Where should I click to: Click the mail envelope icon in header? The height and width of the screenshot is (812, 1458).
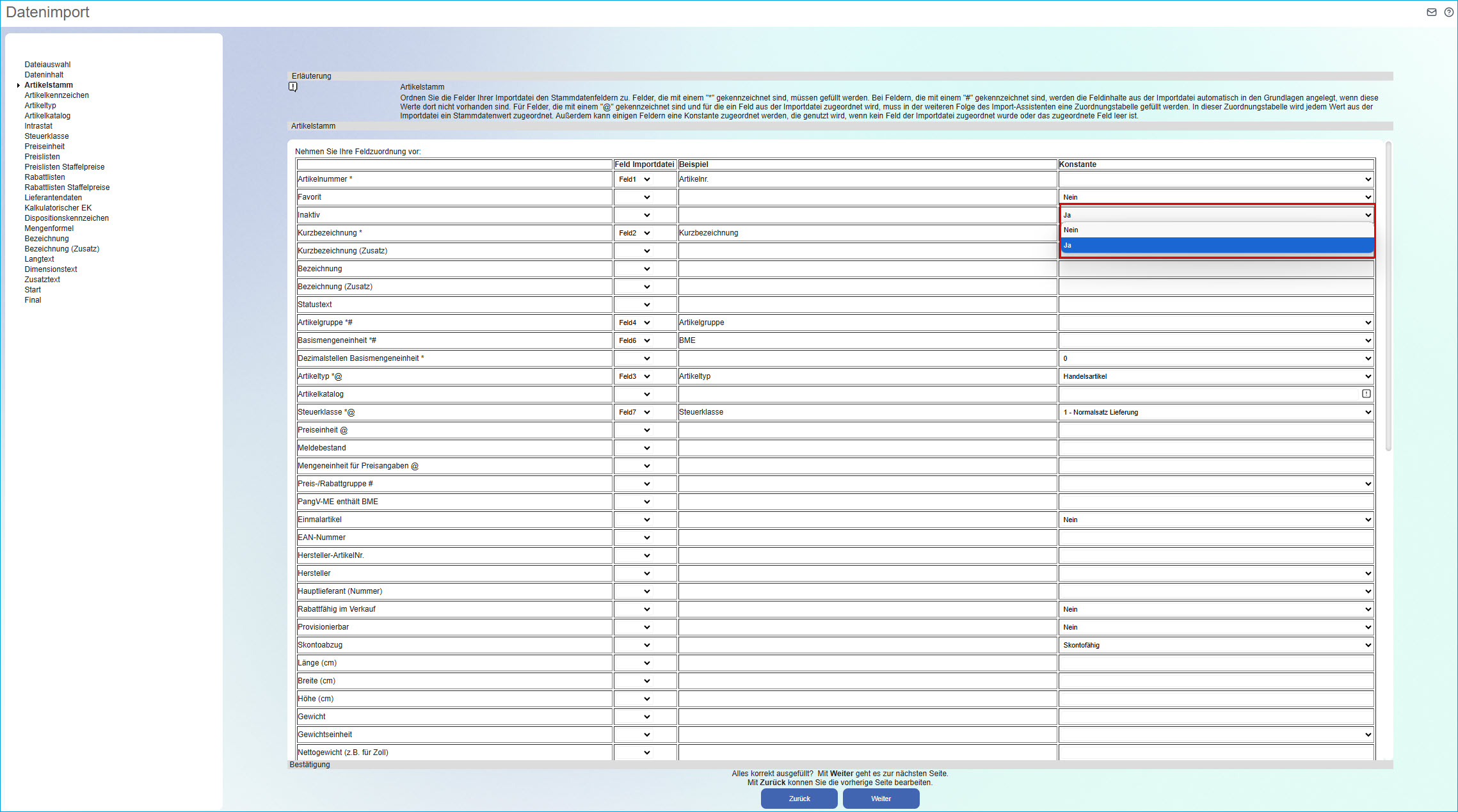click(1432, 12)
